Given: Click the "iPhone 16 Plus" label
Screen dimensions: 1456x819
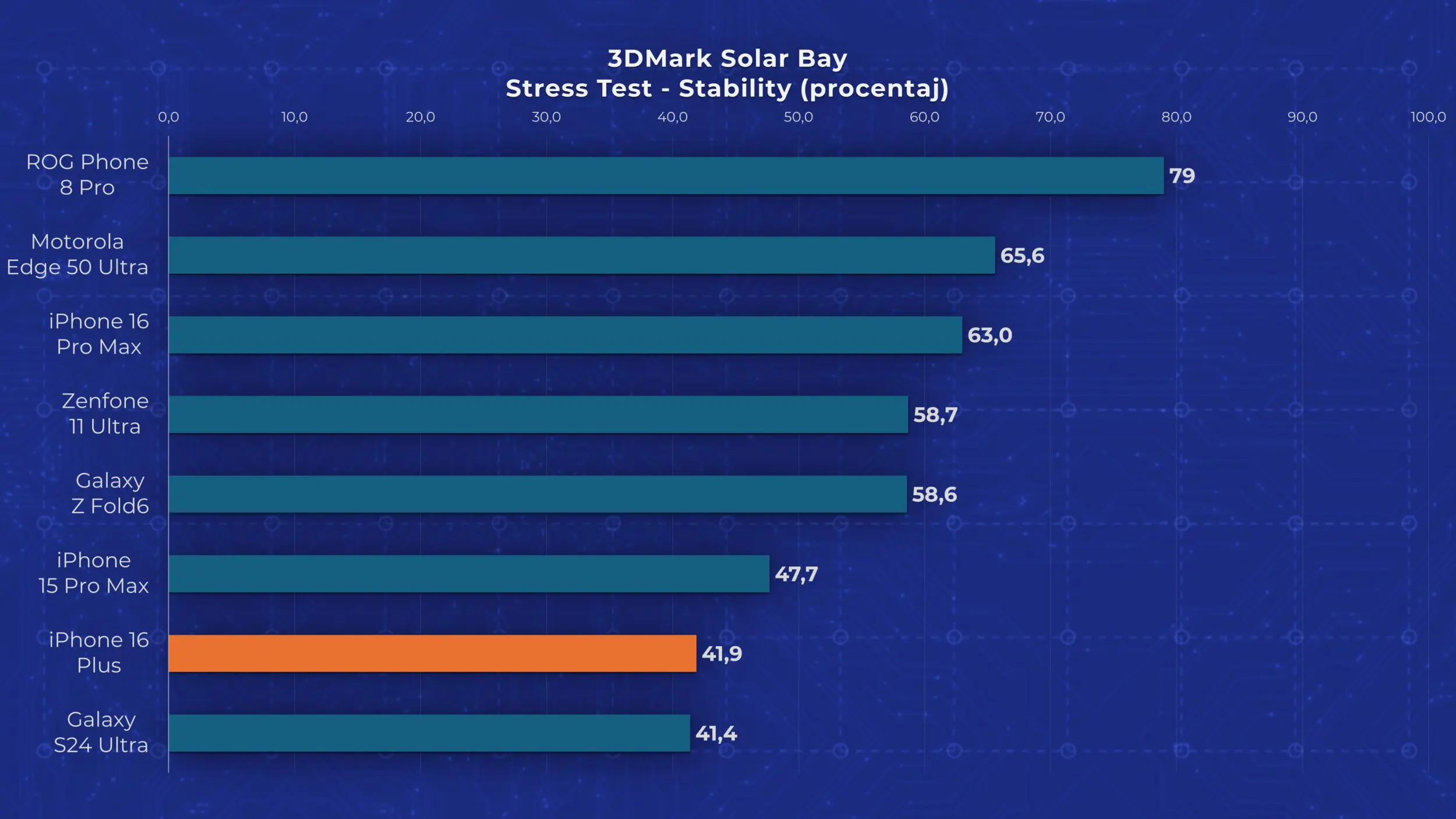Looking at the screenshot, I should coord(98,653).
